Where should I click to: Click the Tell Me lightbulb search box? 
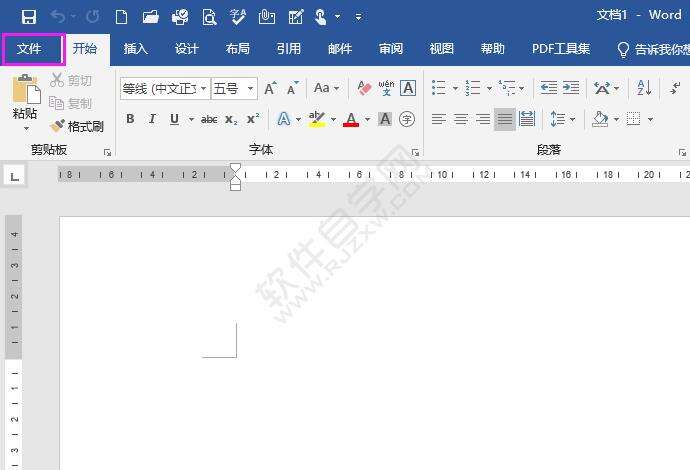point(653,49)
